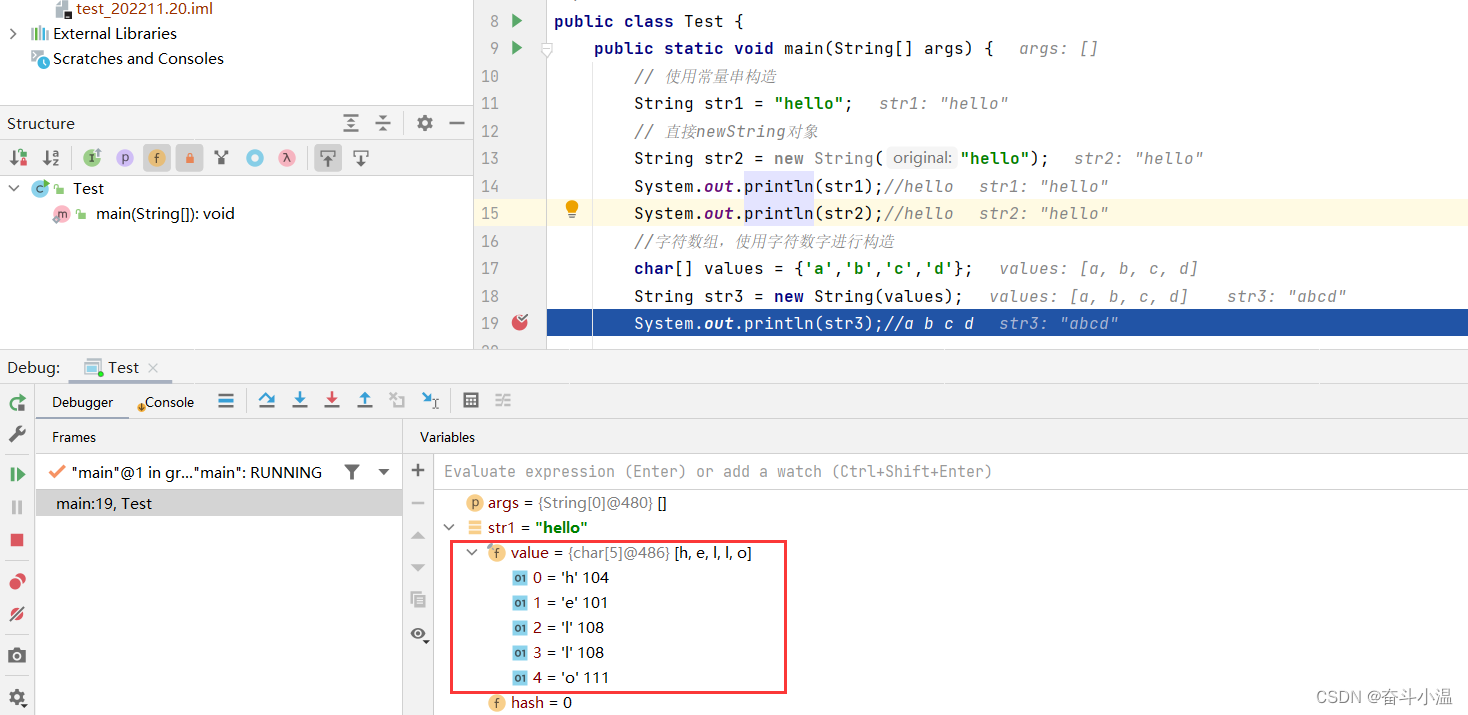Resume program execution

17,474
